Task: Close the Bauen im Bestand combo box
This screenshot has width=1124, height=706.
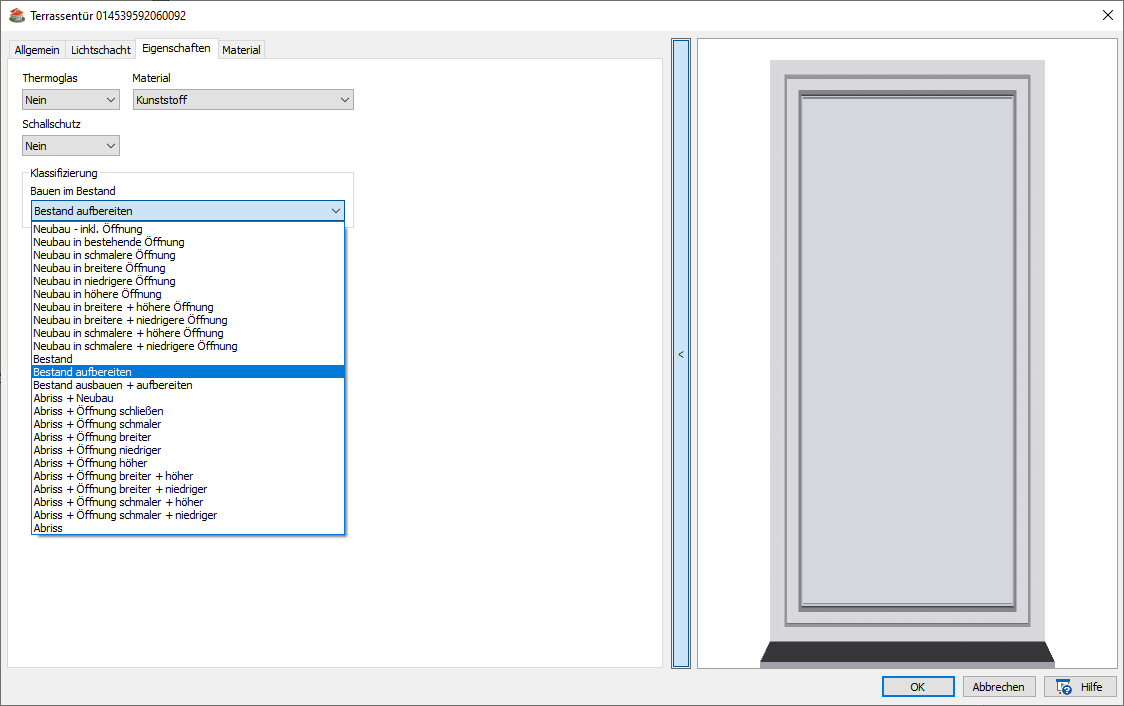Action: click(x=335, y=211)
